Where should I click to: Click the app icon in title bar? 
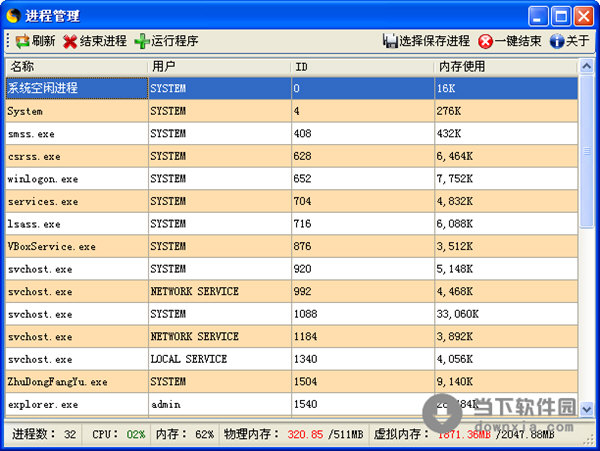13,15
